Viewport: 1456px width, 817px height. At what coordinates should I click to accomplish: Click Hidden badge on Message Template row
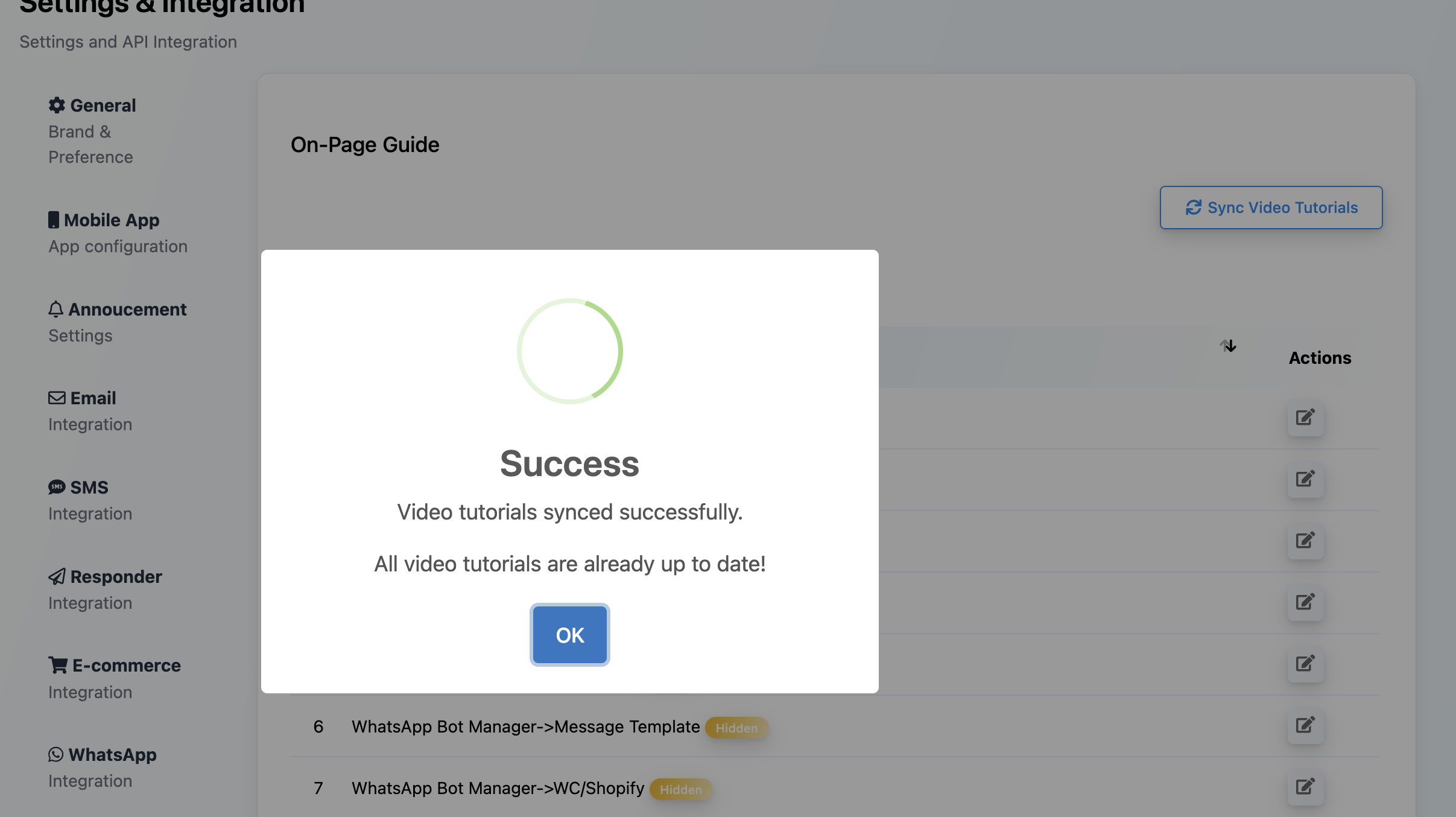click(x=736, y=728)
